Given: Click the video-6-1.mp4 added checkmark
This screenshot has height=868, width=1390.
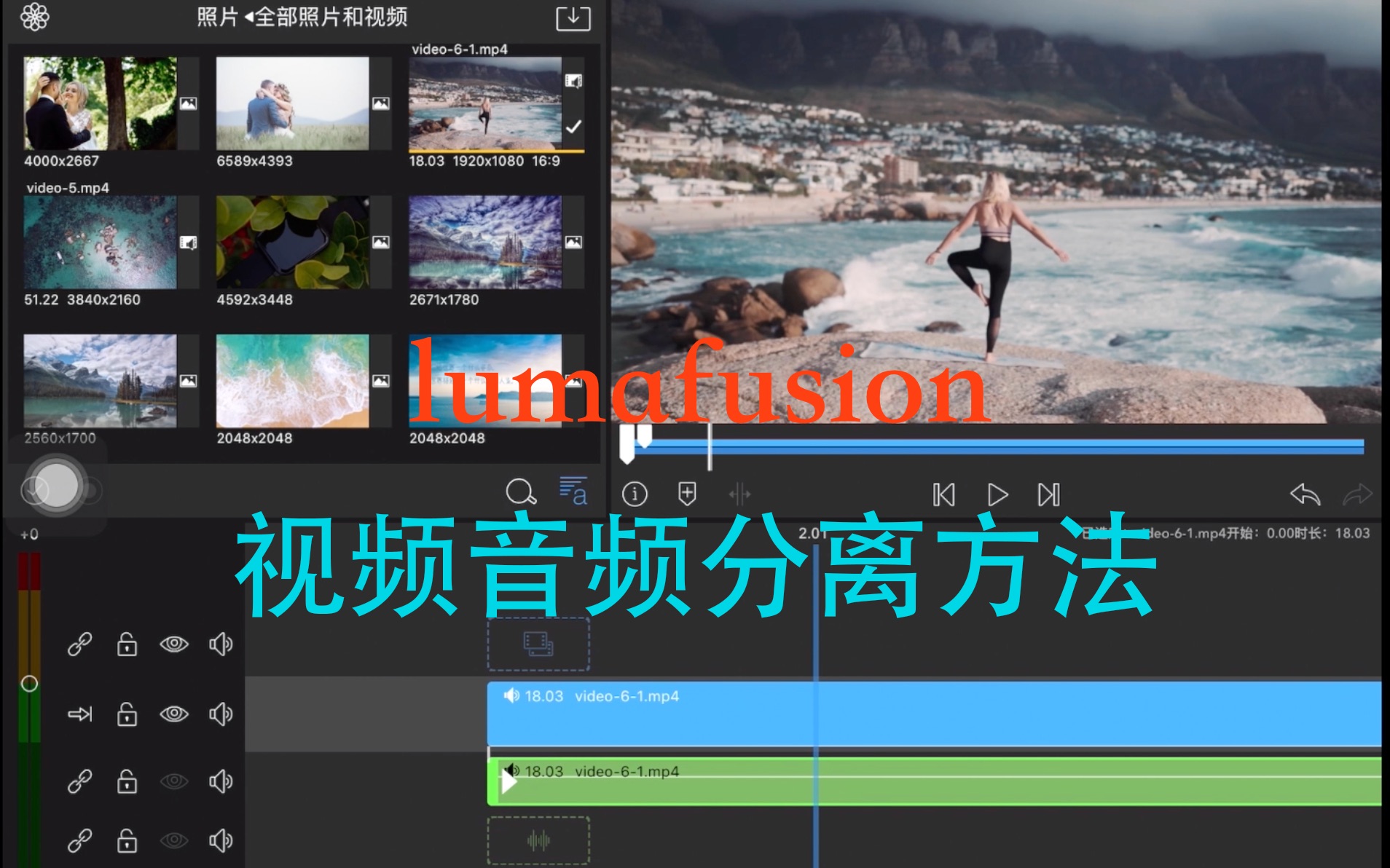Looking at the screenshot, I should 573,127.
